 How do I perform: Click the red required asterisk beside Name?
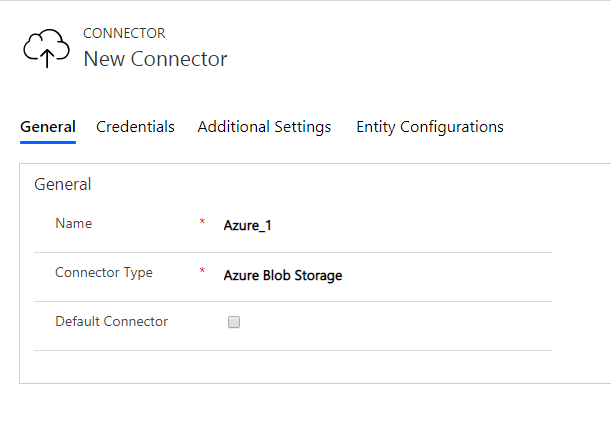pyautogui.click(x=202, y=222)
